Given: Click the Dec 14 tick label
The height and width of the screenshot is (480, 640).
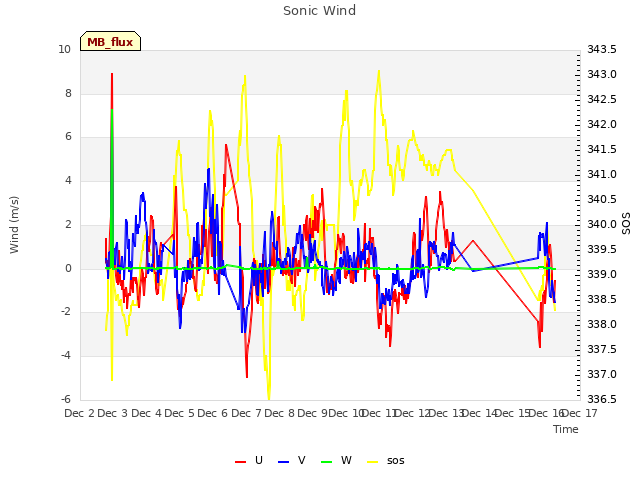Looking at the screenshot, I should click(481, 413).
